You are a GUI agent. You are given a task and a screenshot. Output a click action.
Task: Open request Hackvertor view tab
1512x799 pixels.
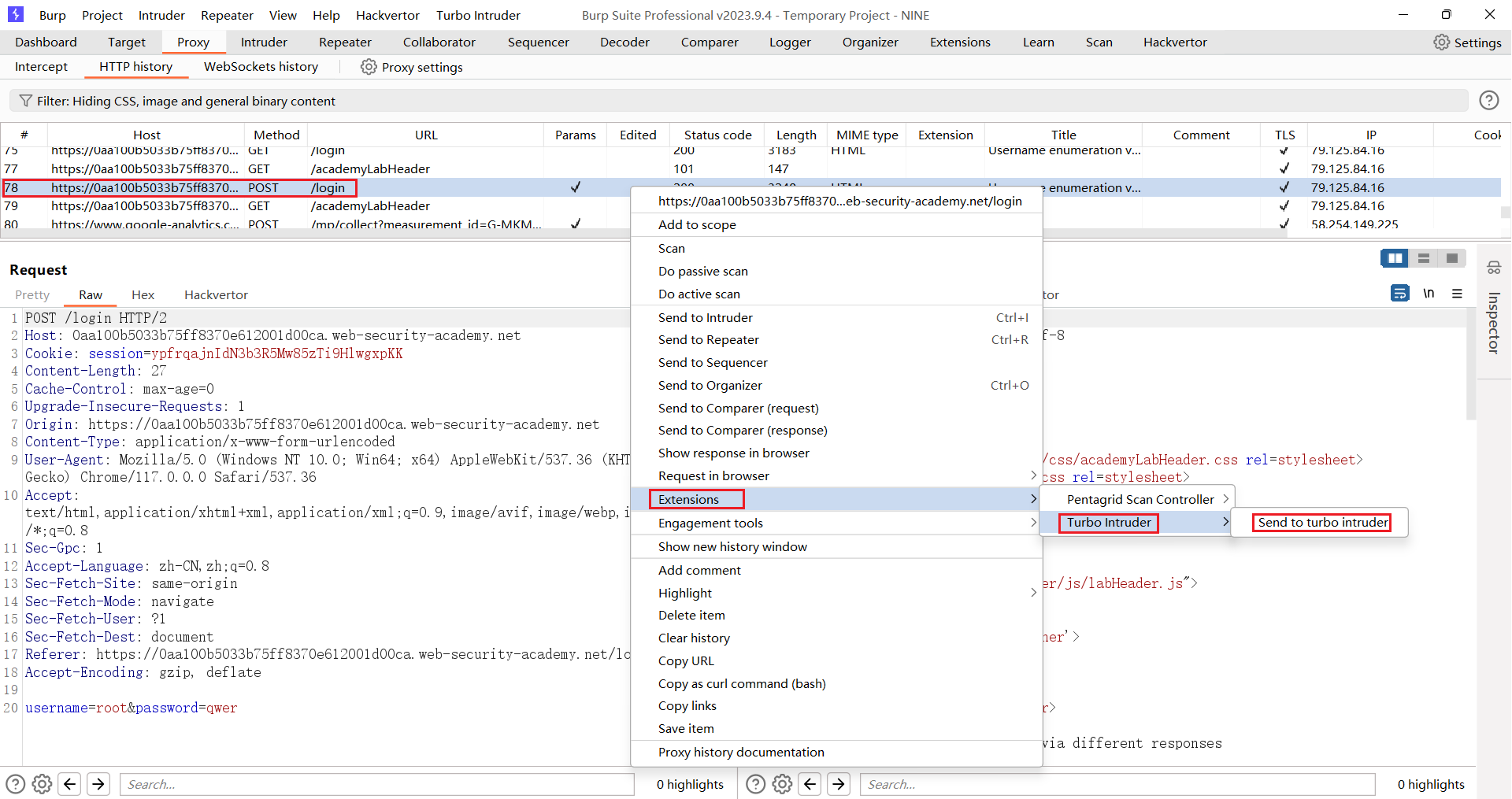216,294
